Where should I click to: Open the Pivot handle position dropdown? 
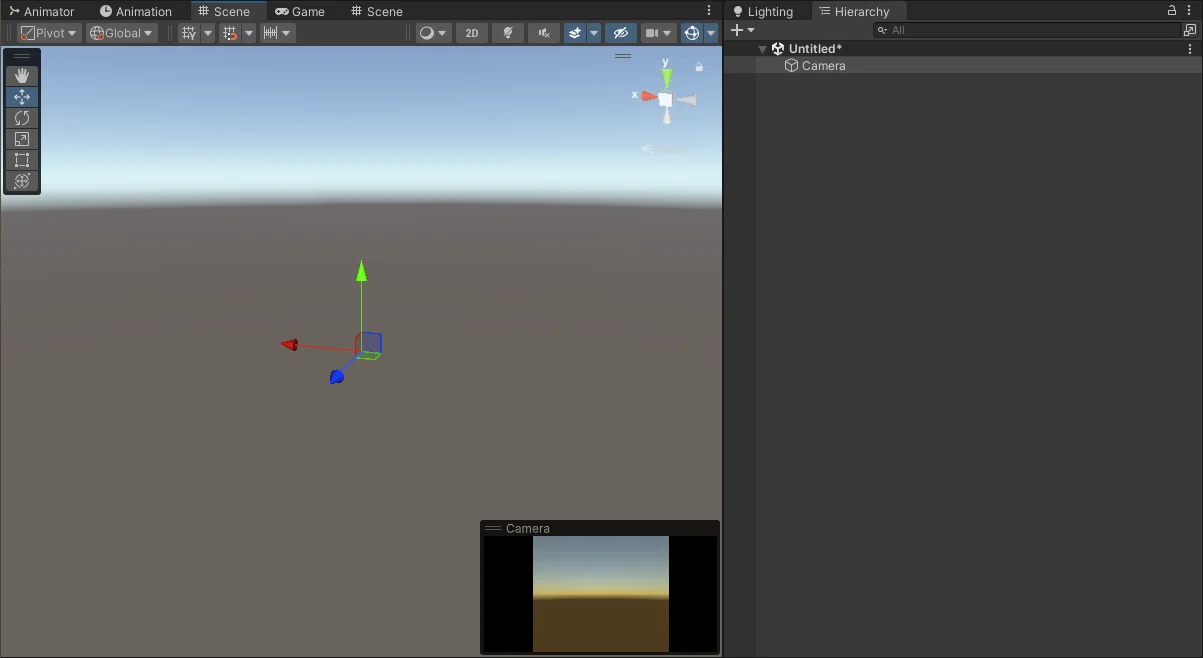click(x=49, y=33)
